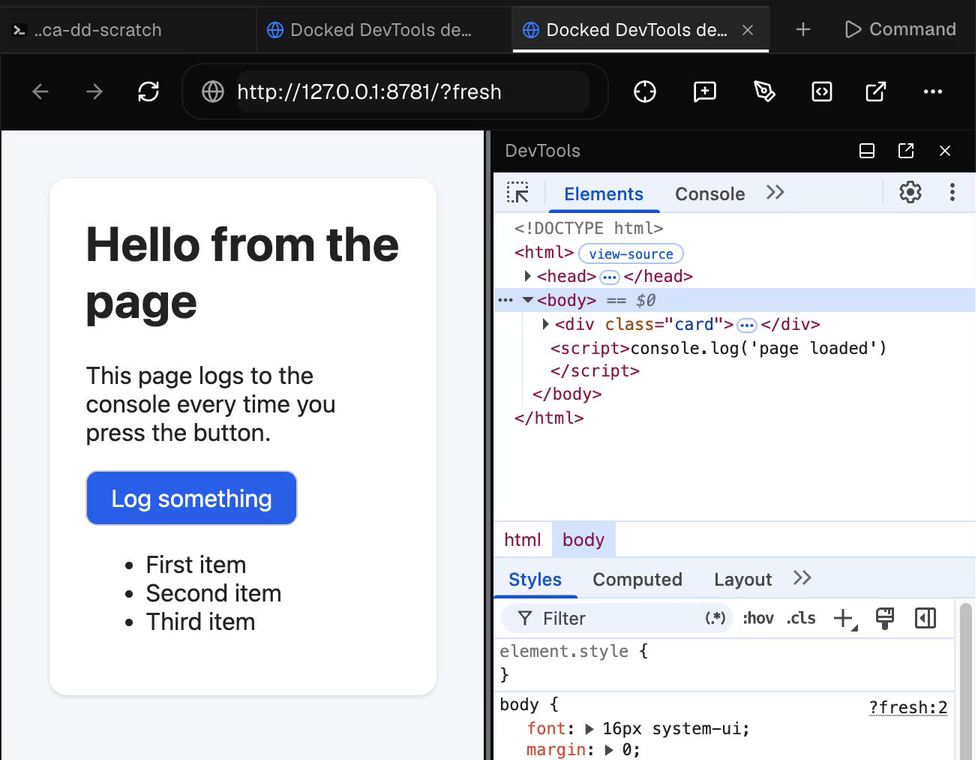Focus the URL address field
The height and width of the screenshot is (760, 976).
[413, 92]
